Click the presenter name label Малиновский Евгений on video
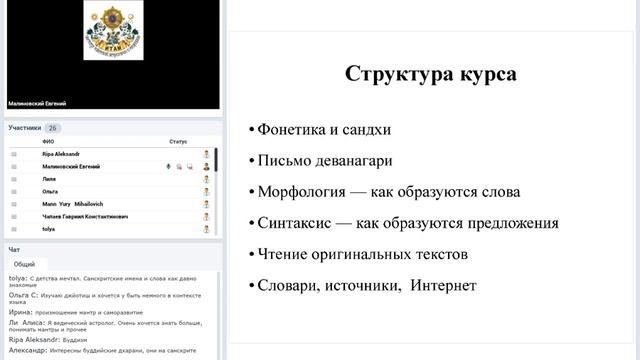The width and height of the screenshot is (640, 360). click(37, 104)
